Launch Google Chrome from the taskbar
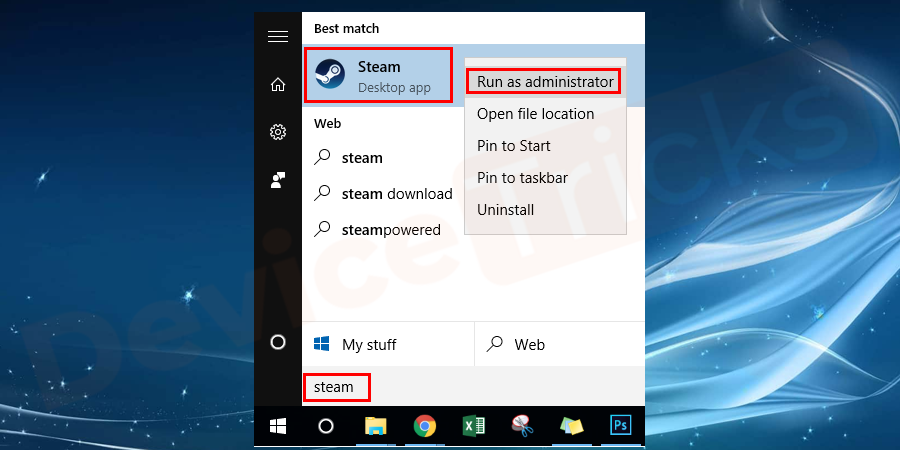The height and width of the screenshot is (450, 900). pyautogui.click(x=424, y=426)
